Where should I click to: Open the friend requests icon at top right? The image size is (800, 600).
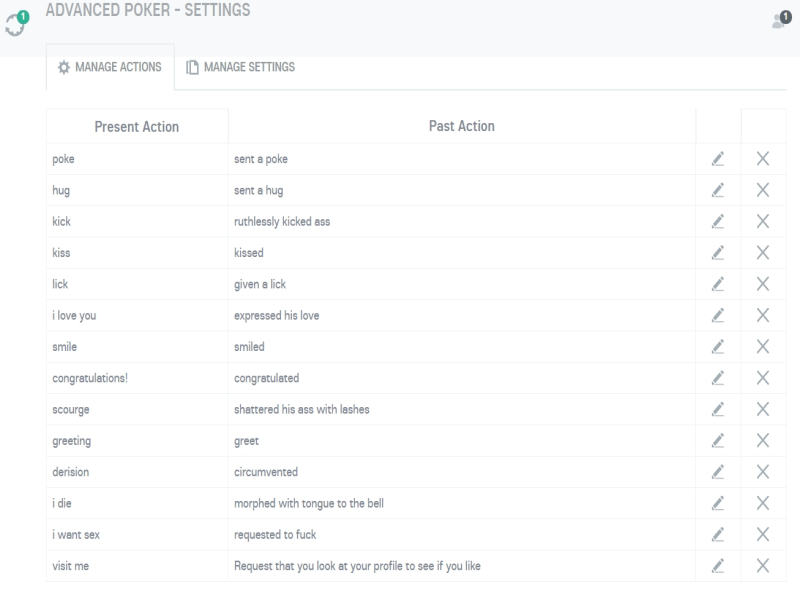click(781, 20)
